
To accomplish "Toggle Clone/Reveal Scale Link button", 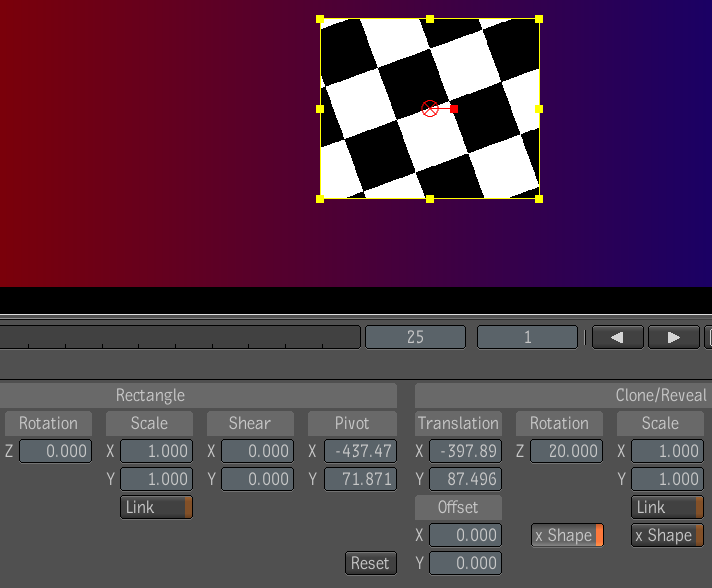I will pyautogui.click(x=667, y=507).
